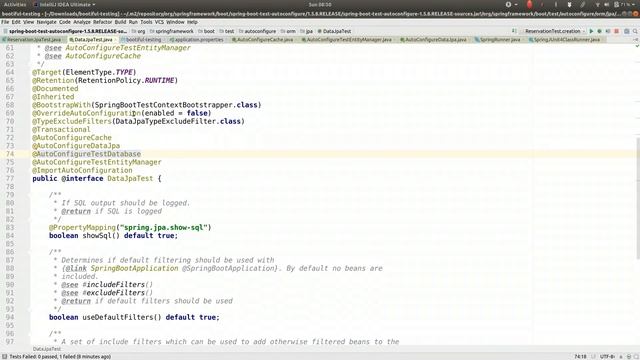Screen dimensions: 640x360
Task: Click the boot breadcrumb folder
Action: click(207, 31)
